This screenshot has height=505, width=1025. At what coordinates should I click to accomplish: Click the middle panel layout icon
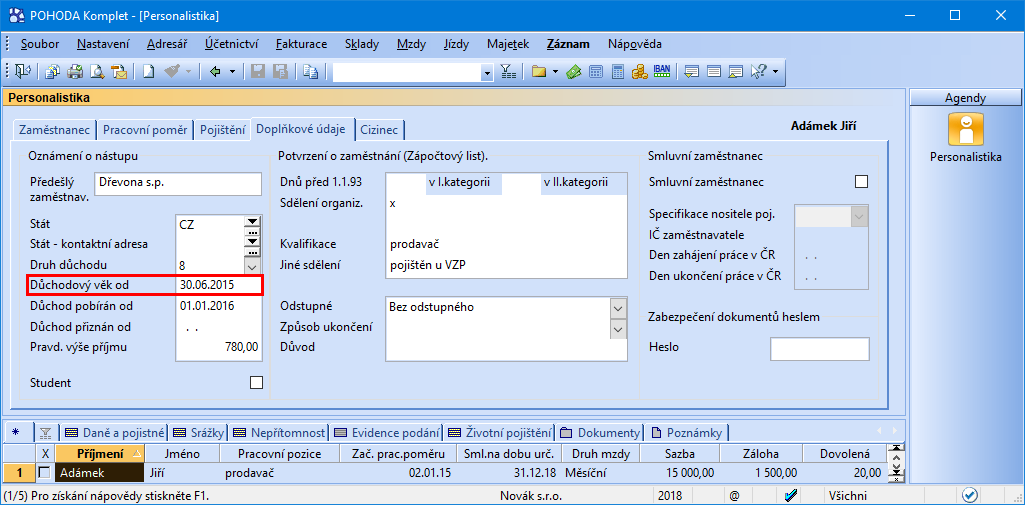coord(714,71)
